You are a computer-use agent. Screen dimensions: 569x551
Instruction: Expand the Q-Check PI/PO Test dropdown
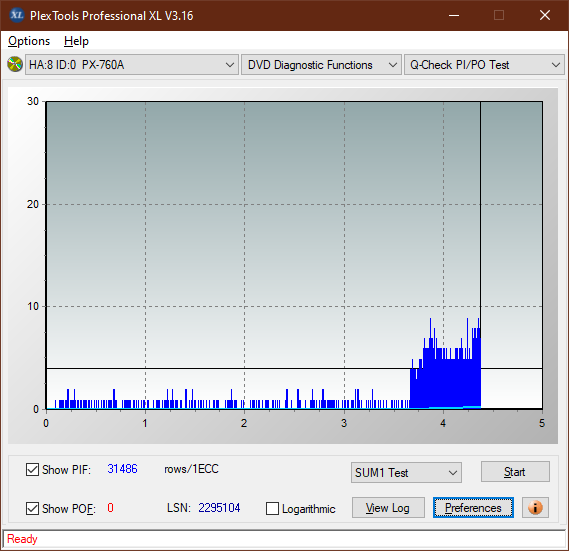click(484, 65)
